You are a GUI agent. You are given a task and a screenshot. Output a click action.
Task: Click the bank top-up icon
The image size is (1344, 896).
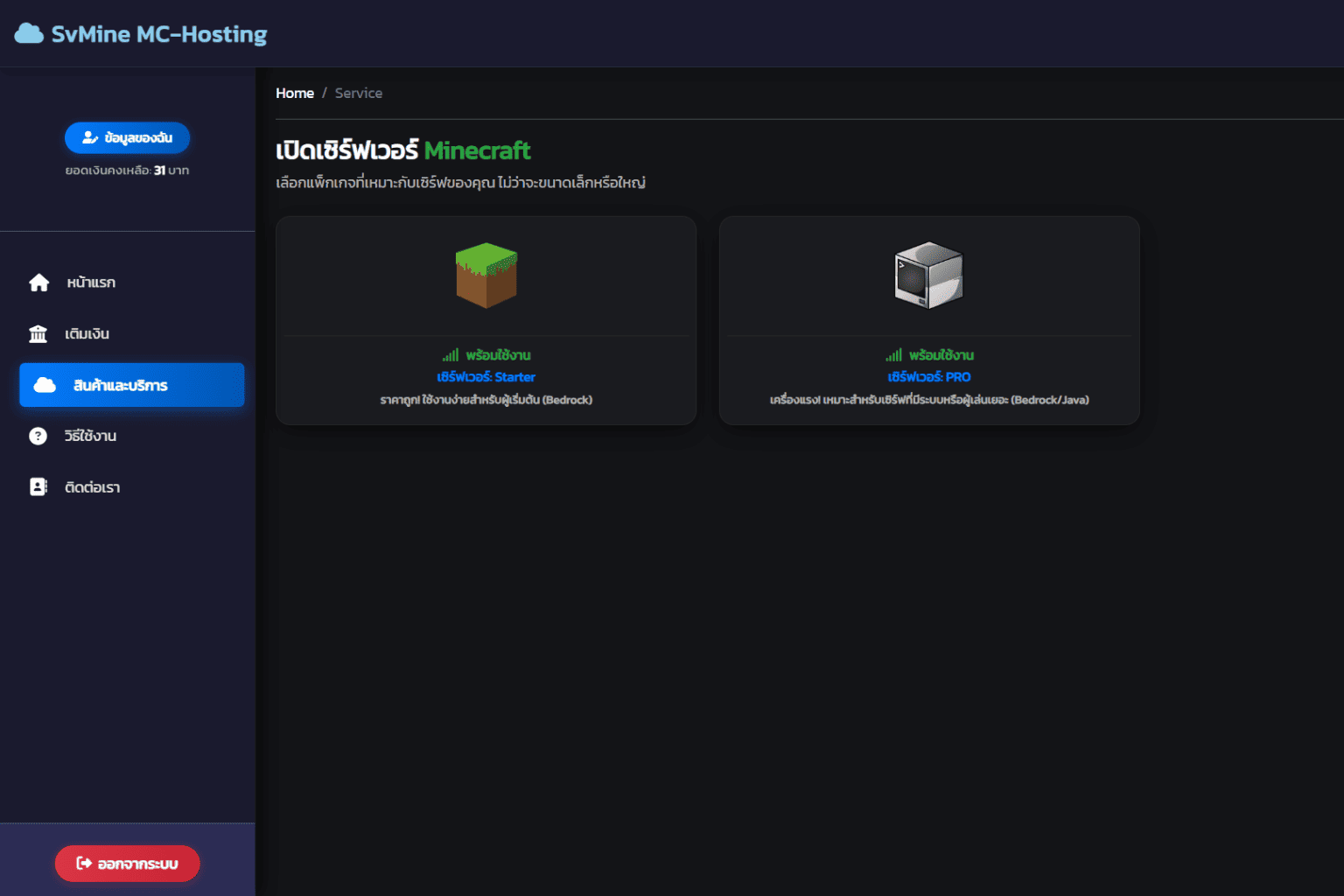38,334
